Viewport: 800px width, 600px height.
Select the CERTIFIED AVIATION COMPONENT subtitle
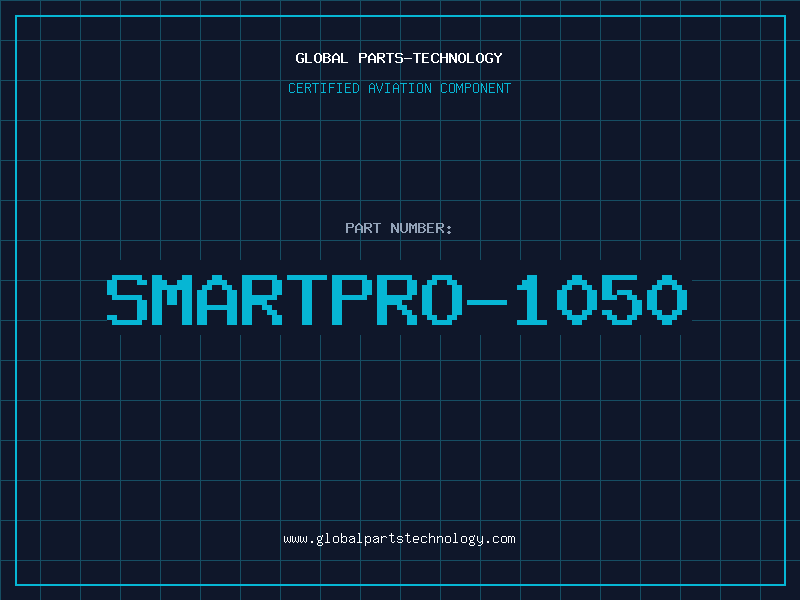399,88
